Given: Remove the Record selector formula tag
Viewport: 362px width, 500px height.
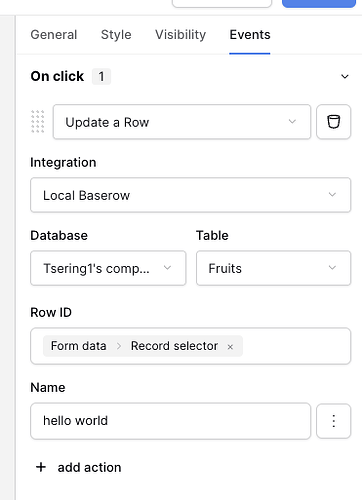Looking at the screenshot, I should [x=230, y=347].
